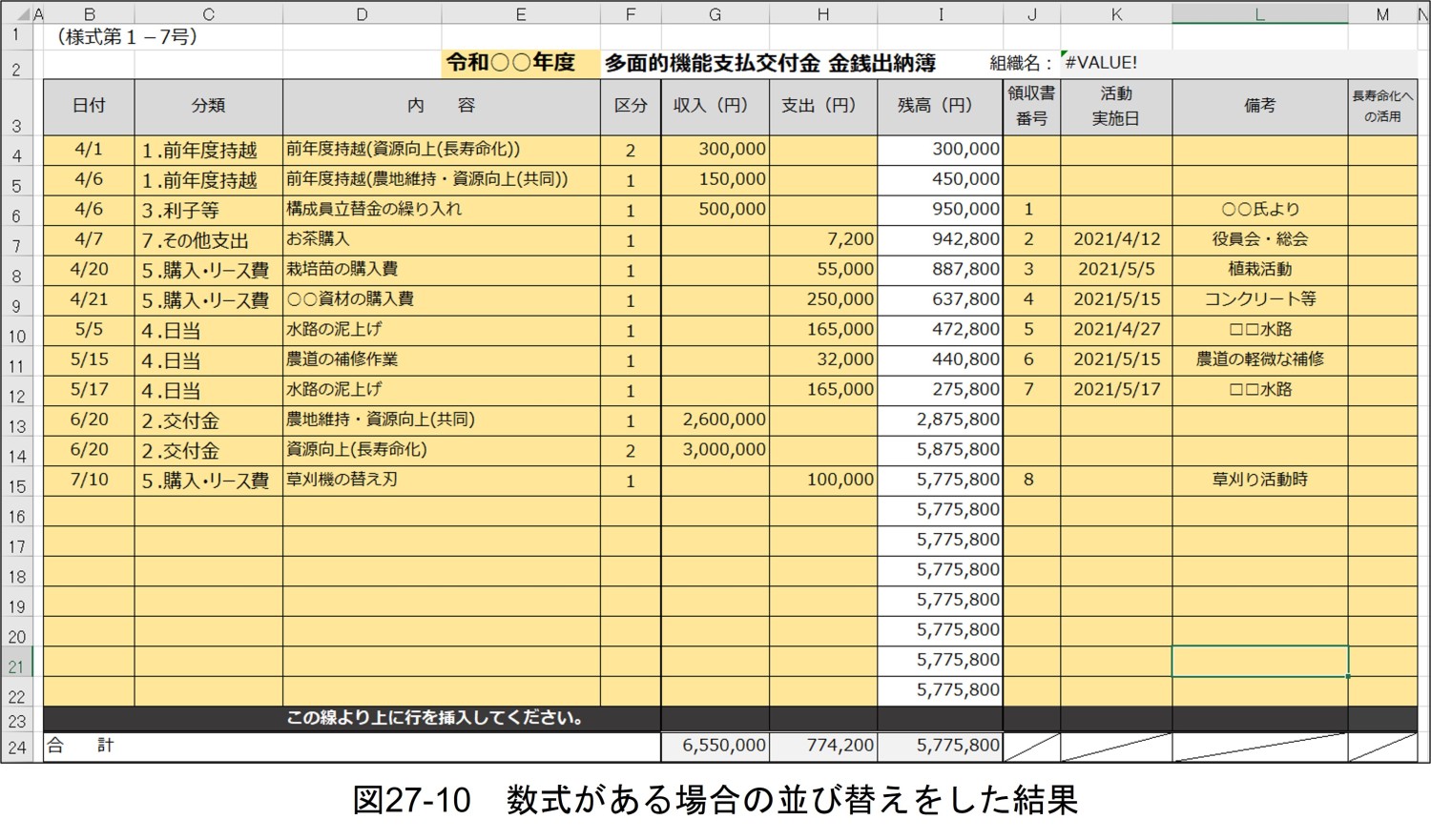Click the total income cell '6,550,000'

715,747
